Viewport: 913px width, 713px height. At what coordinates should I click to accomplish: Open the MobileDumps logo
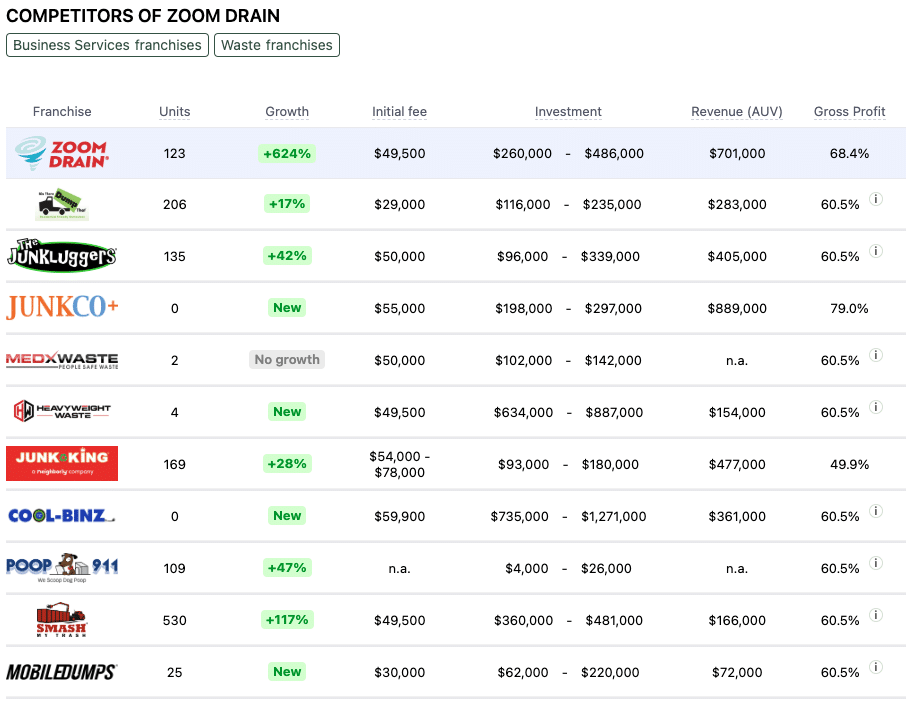(62, 672)
